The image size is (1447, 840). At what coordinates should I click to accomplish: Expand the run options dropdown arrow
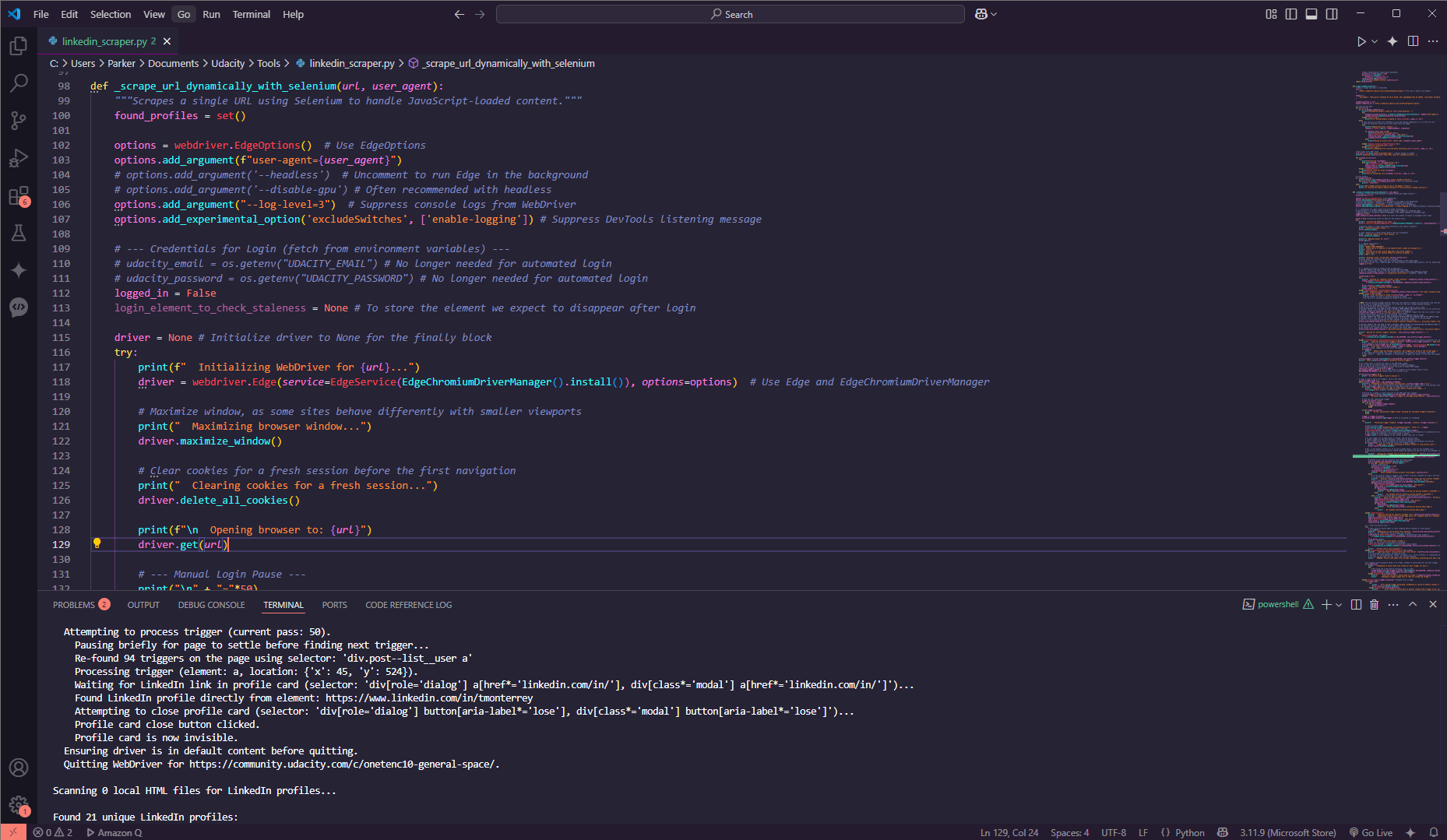click(1375, 41)
